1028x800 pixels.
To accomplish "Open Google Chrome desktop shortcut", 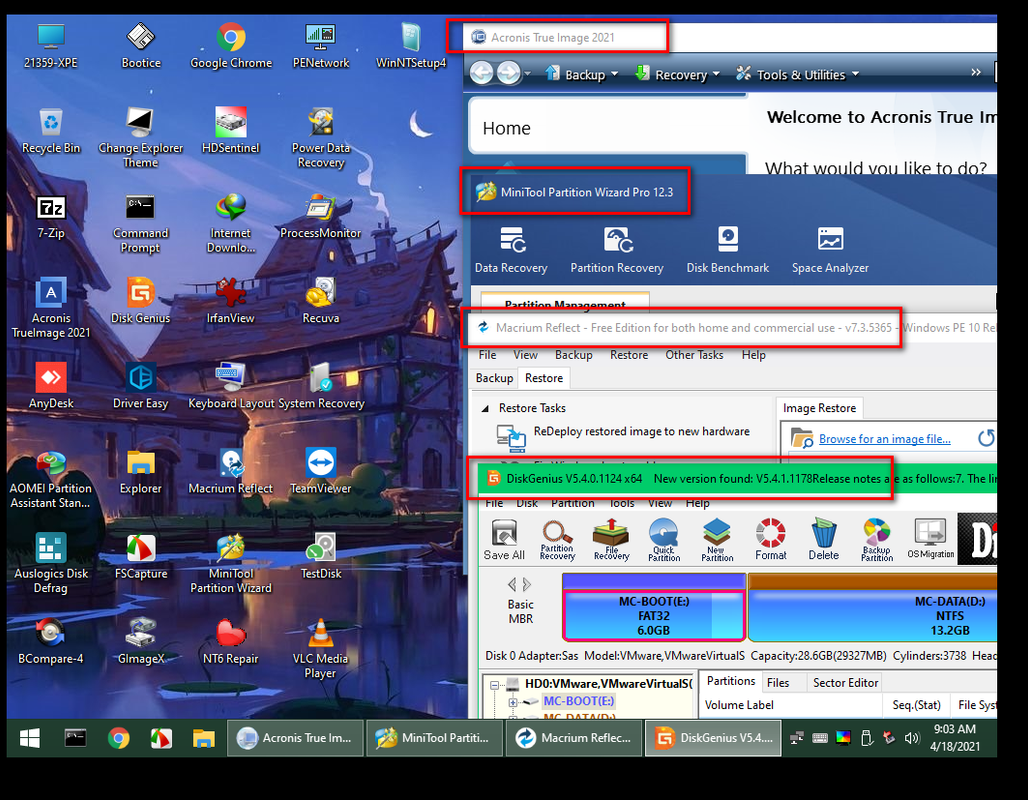I will coord(231,45).
